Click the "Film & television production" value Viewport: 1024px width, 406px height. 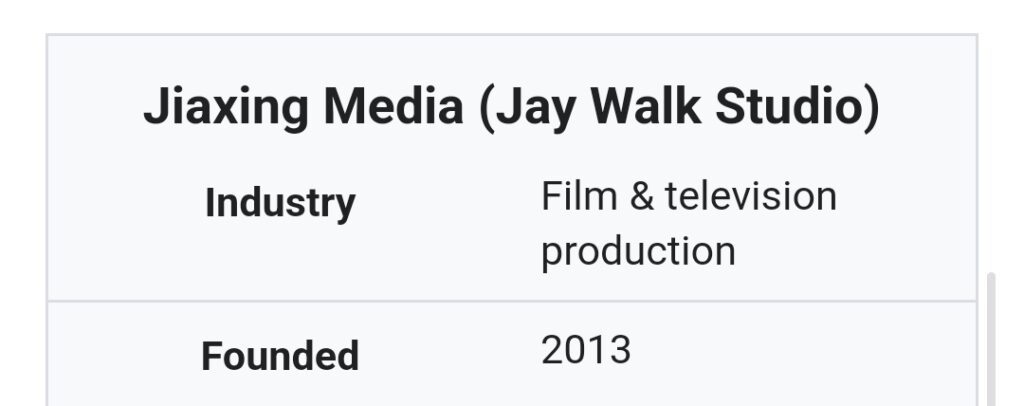click(688, 223)
